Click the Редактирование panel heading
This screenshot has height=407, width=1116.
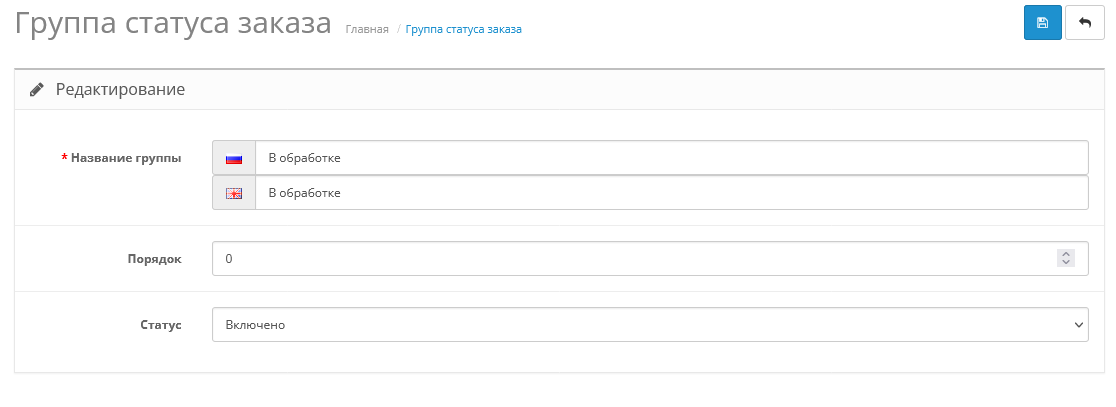(120, 90)
